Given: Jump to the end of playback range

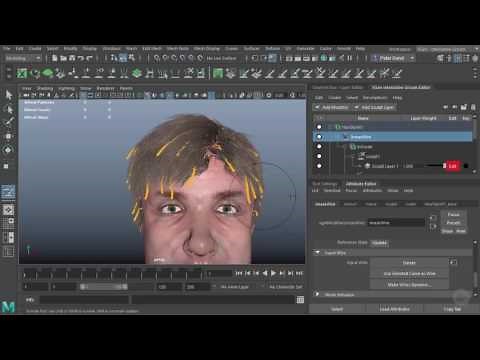Looking at the screenshot, I should (x=299, y=273).
